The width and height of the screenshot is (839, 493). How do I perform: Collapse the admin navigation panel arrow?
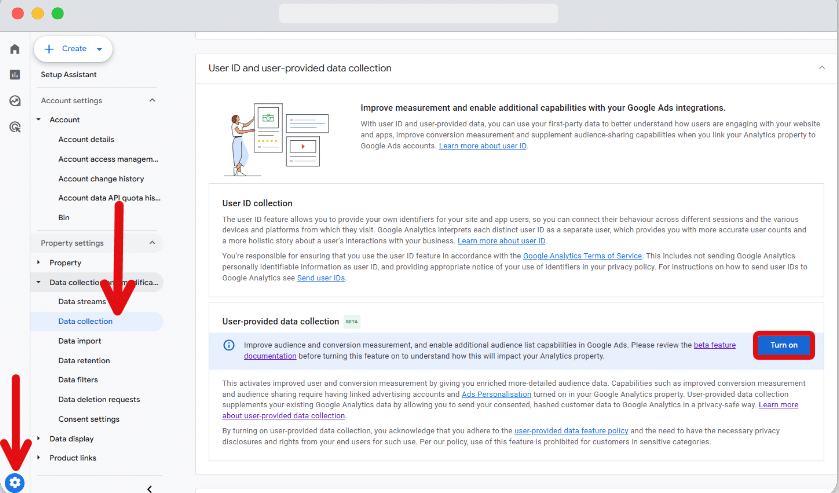click(x=149, y=488)
